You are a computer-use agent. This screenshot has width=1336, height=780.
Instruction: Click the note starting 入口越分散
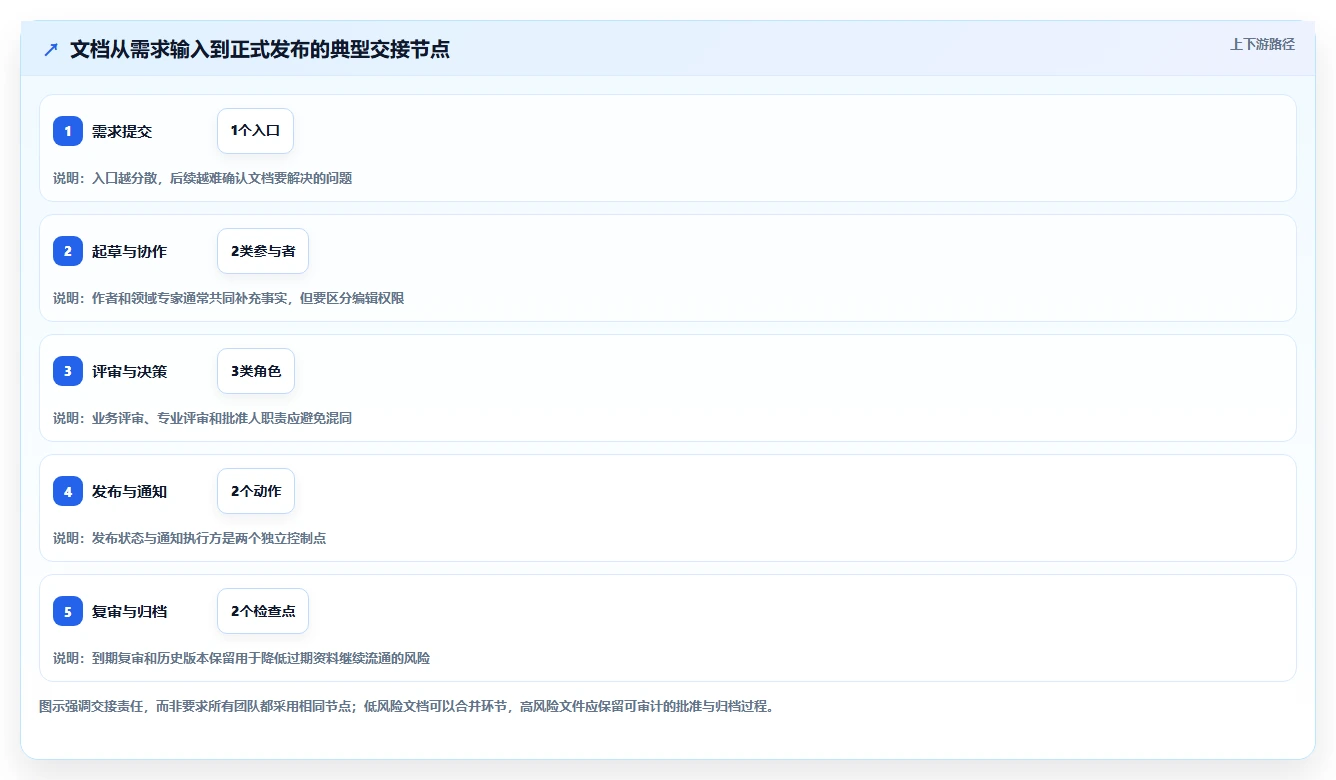pyautogui.click(x=203, y=178)
